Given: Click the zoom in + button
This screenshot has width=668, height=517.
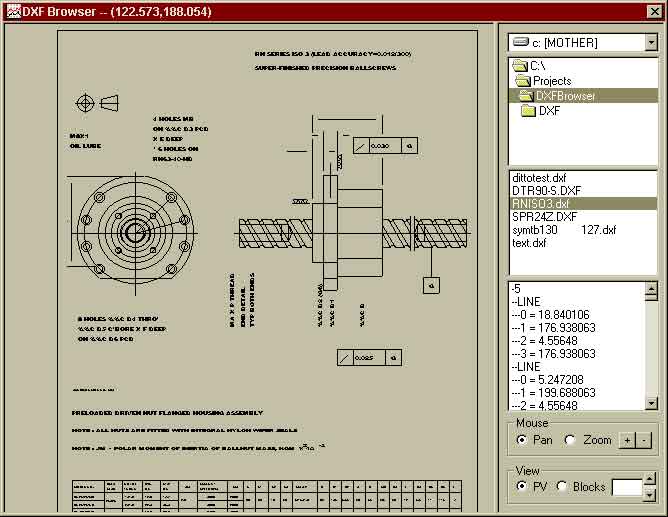Looking at the screenshot, I should [x=627, y=440].
